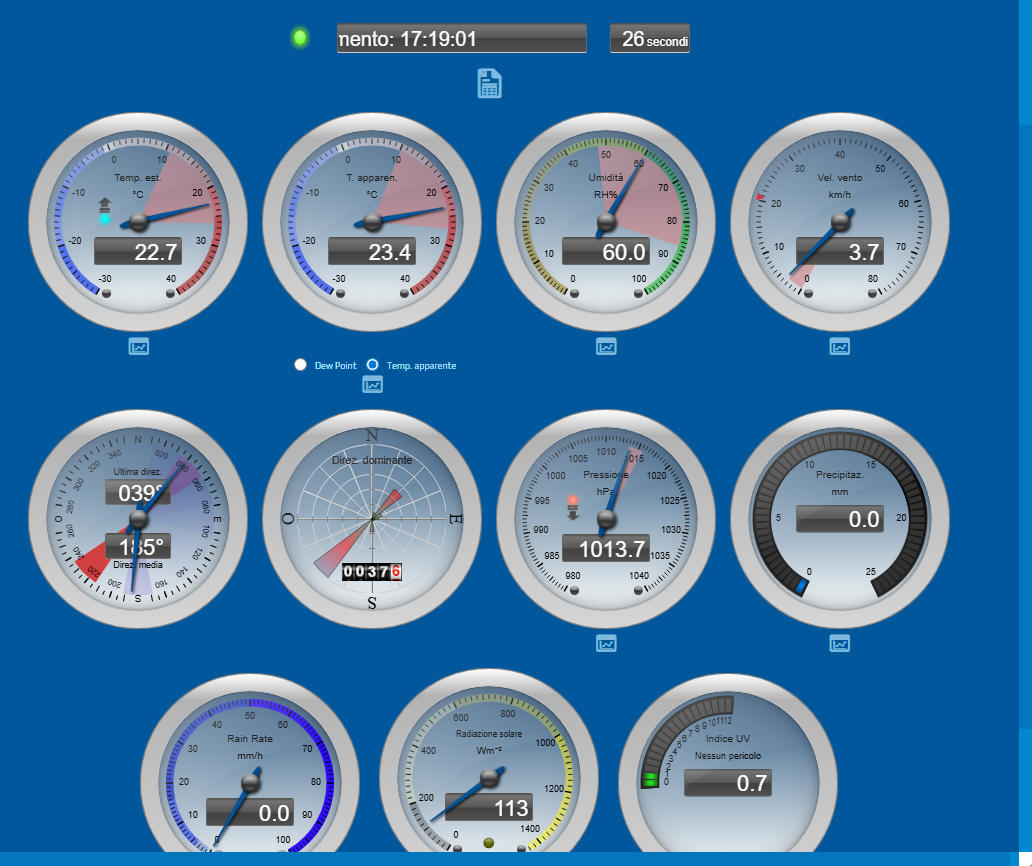The height and width of the screenshot is (866, 1032).
Task: Select the Temp. apparente radio button
Action: point(373,365)
